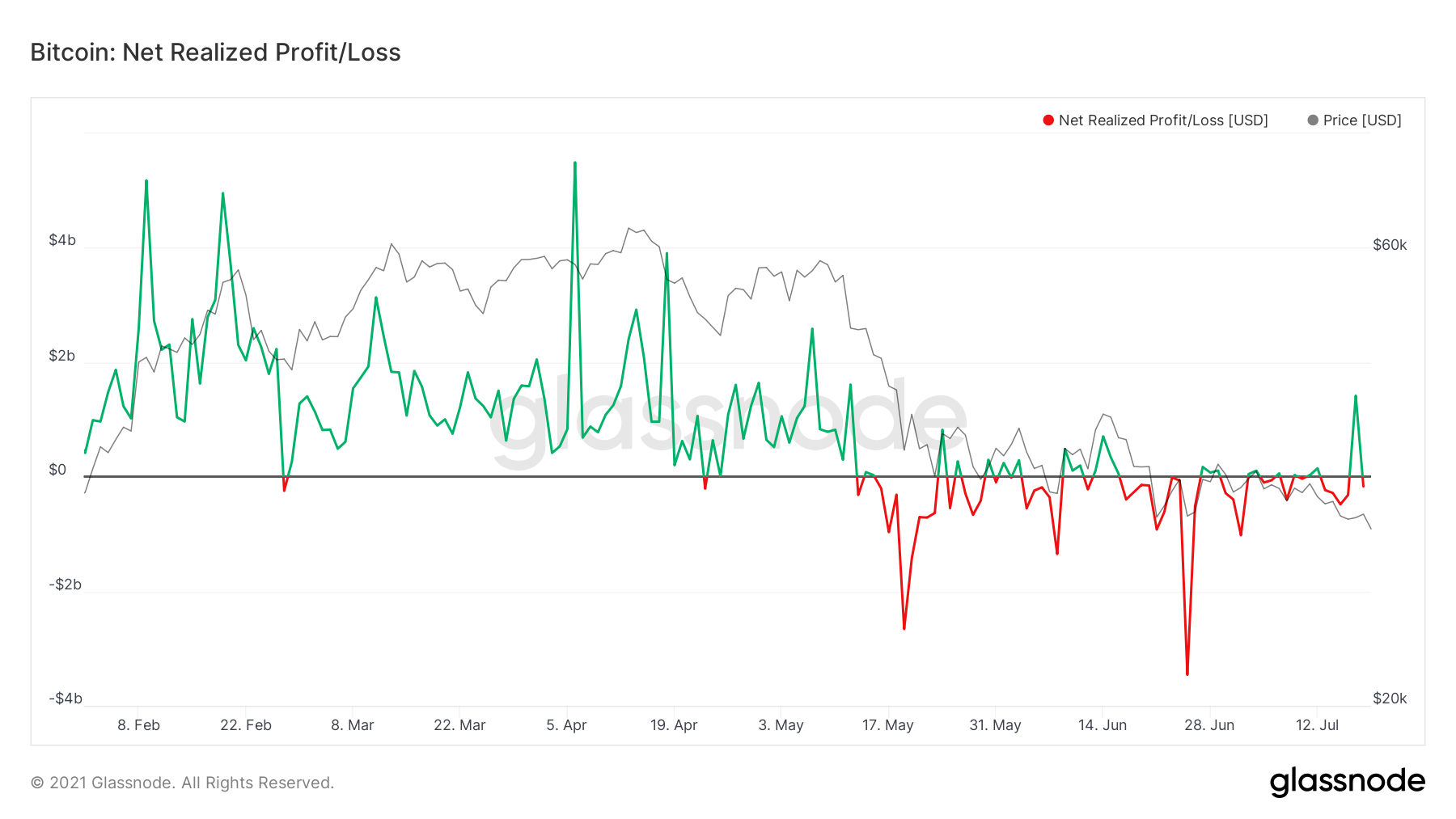The width and height of the screenshot is (1456, 819).
Task: Click the 12. Jul date label
Action: click(1319, 725)
